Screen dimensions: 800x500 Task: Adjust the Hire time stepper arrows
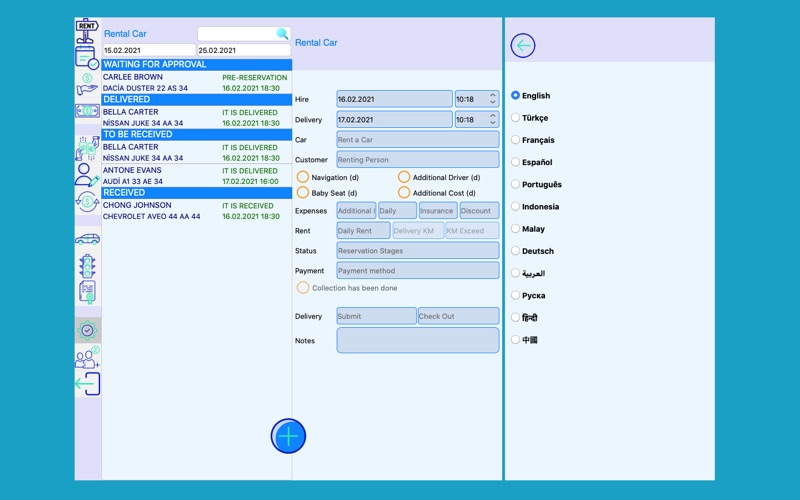pos(492,98)
